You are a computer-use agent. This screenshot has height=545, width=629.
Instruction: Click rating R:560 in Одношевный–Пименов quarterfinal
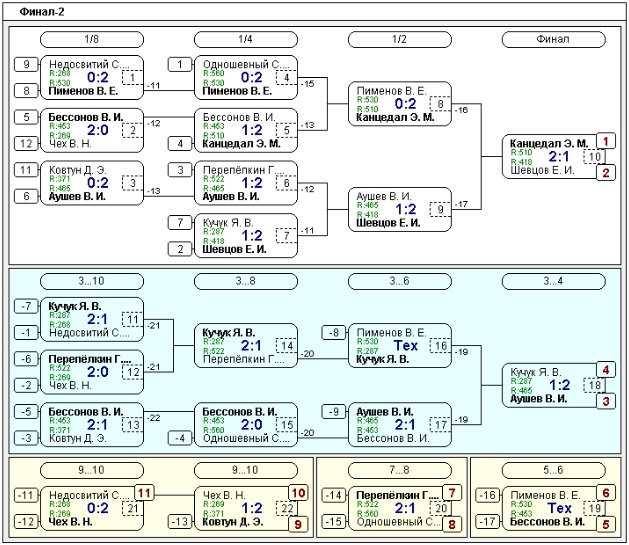point(213,73)
